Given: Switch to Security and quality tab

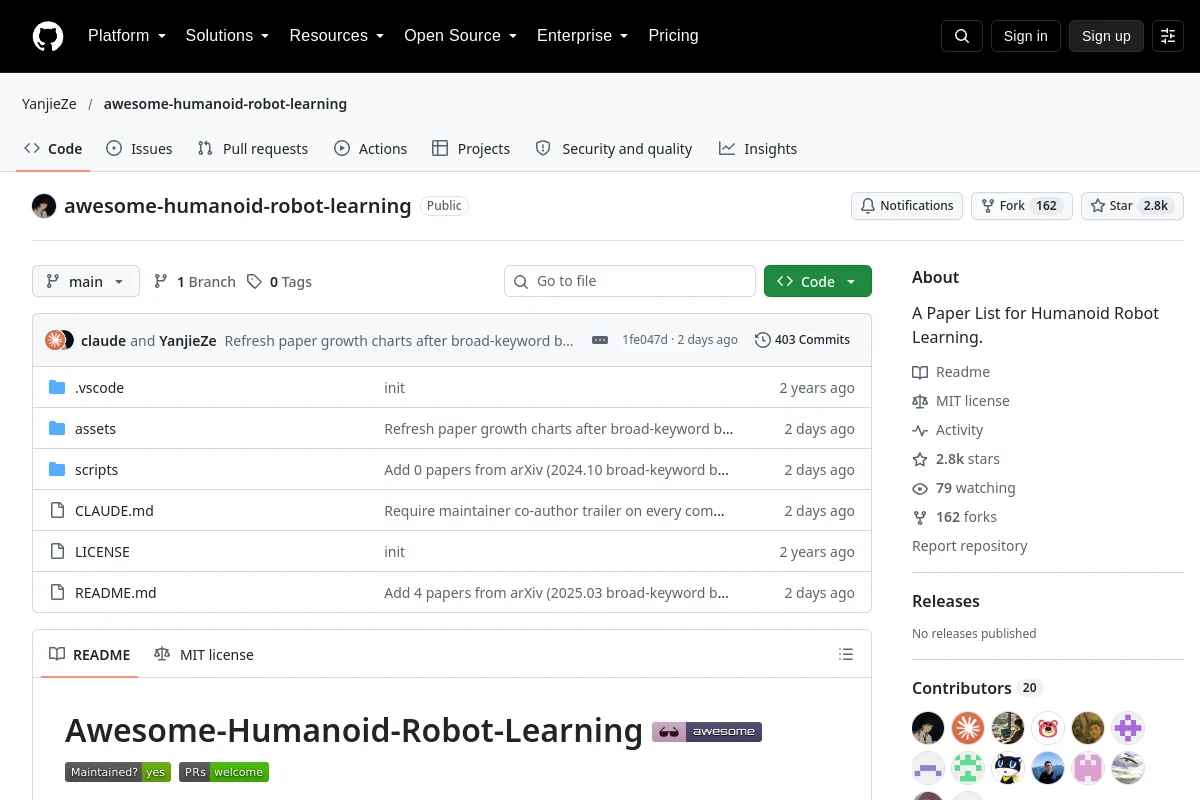Looking at the screenshot, I should (x=614, y=149).
